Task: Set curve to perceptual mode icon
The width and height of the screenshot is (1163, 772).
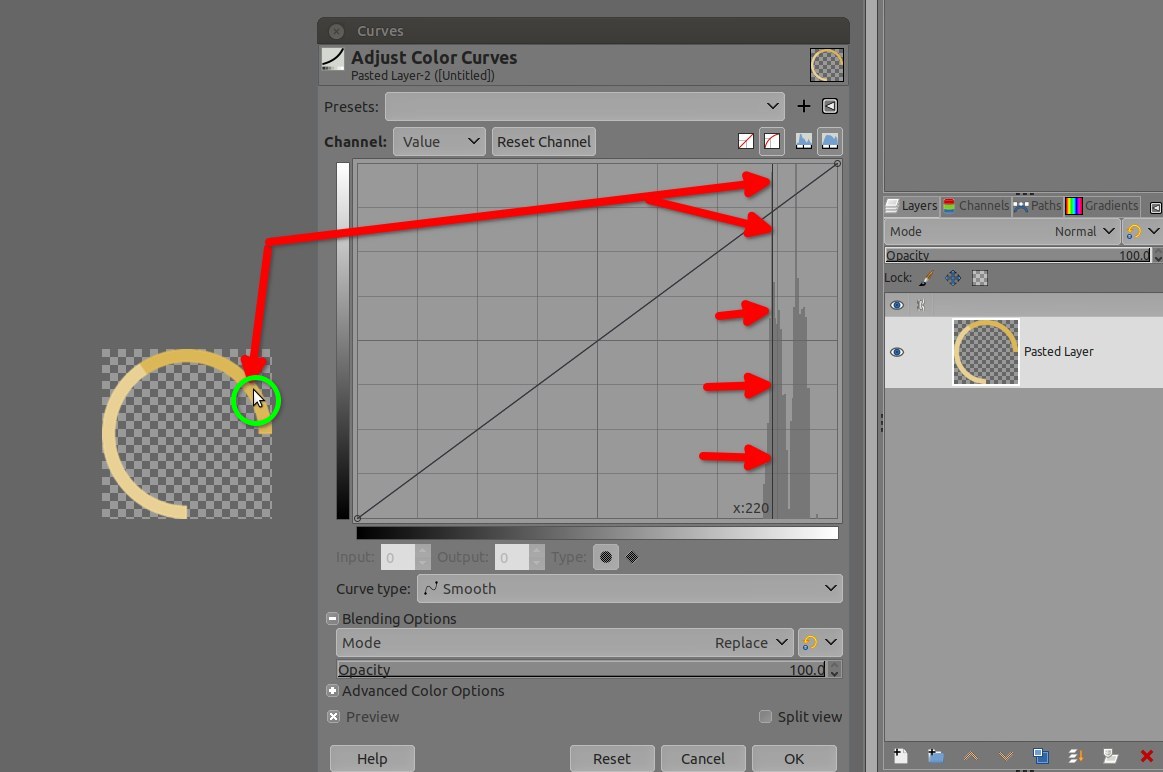Action: click(x=772, y=141)
